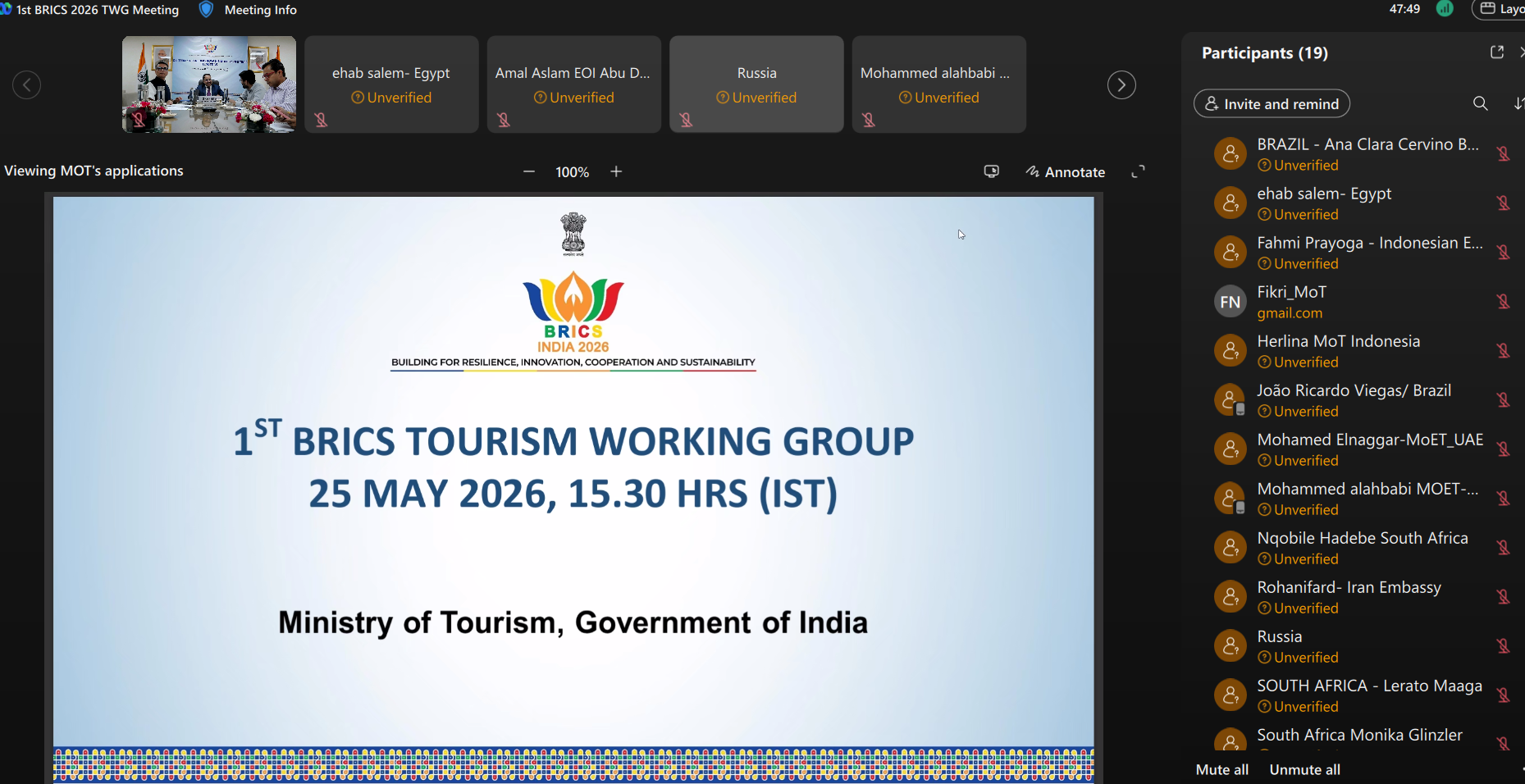The width and height of the screenshot is (1525, 784).
Task: Select participant South Africa Monika Glinzler
Action: pyautogui.click(x=1362, y=737)
